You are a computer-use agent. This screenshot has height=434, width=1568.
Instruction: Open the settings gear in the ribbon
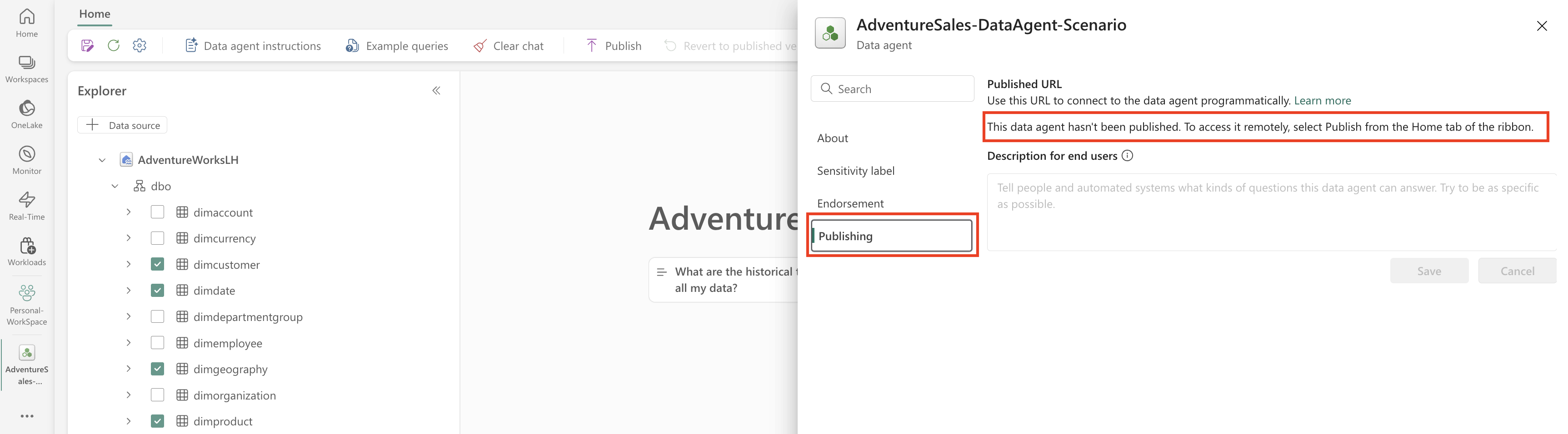tap(140, 45)
